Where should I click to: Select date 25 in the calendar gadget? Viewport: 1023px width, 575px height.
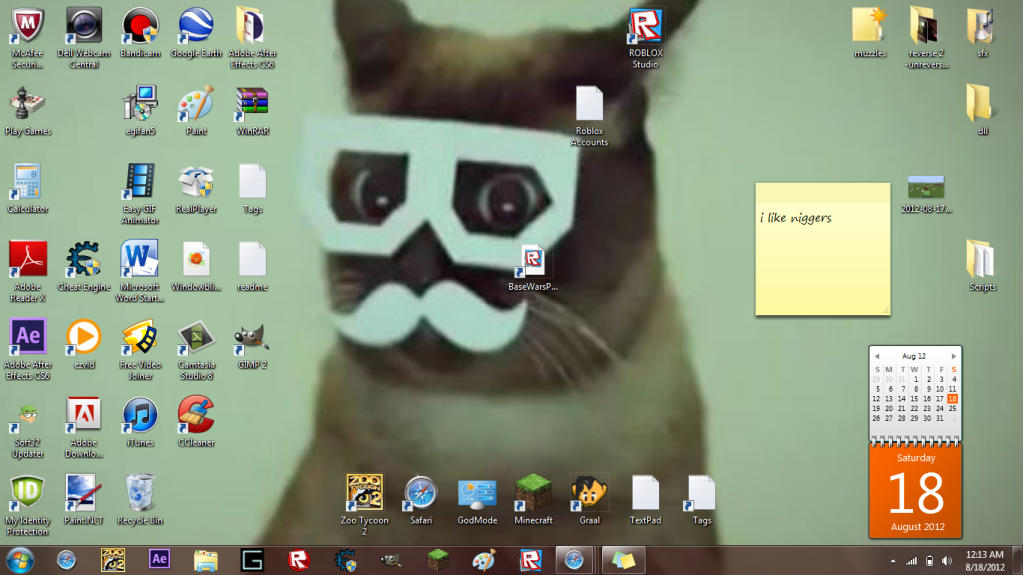(953, 409)
